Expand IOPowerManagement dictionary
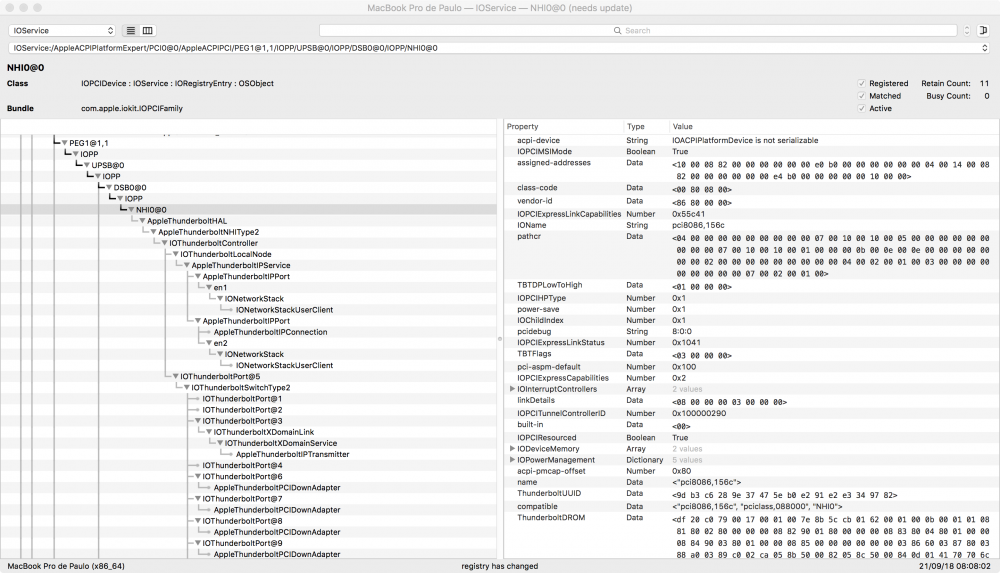1000x573 pixels. [x=512, y=459]
